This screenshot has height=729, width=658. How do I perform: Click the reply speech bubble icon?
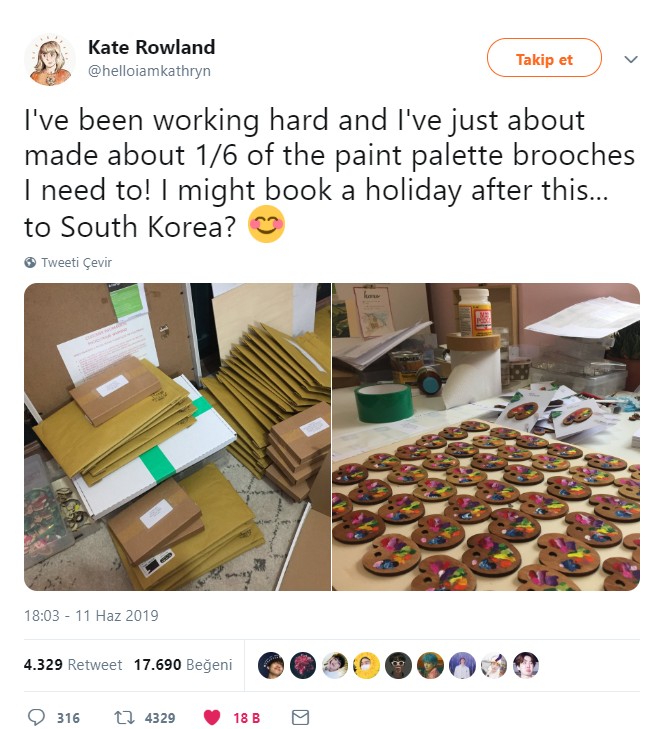tap(37, 717)
